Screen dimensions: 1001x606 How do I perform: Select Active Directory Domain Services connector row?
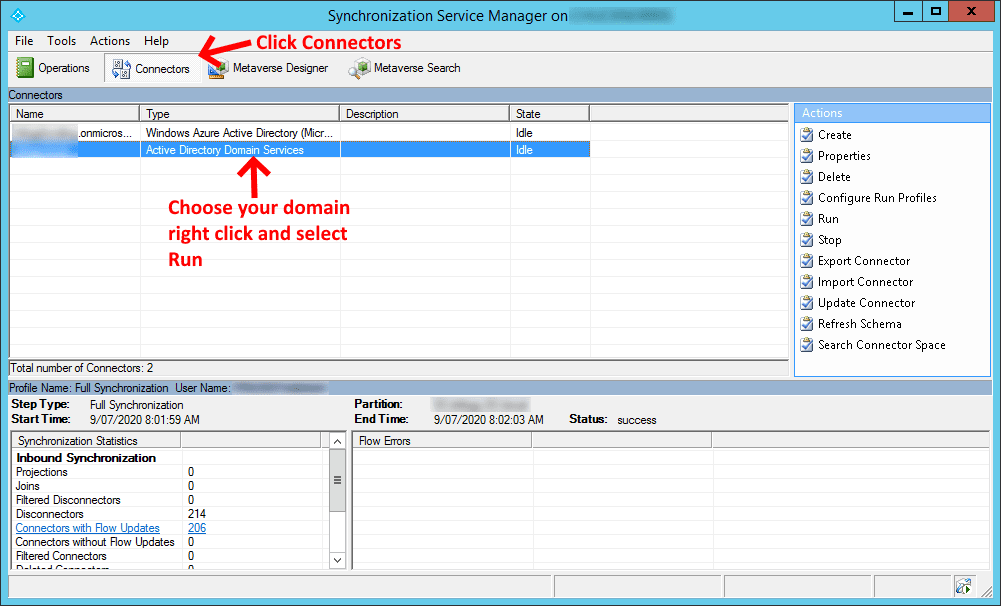tap(300, 150)
